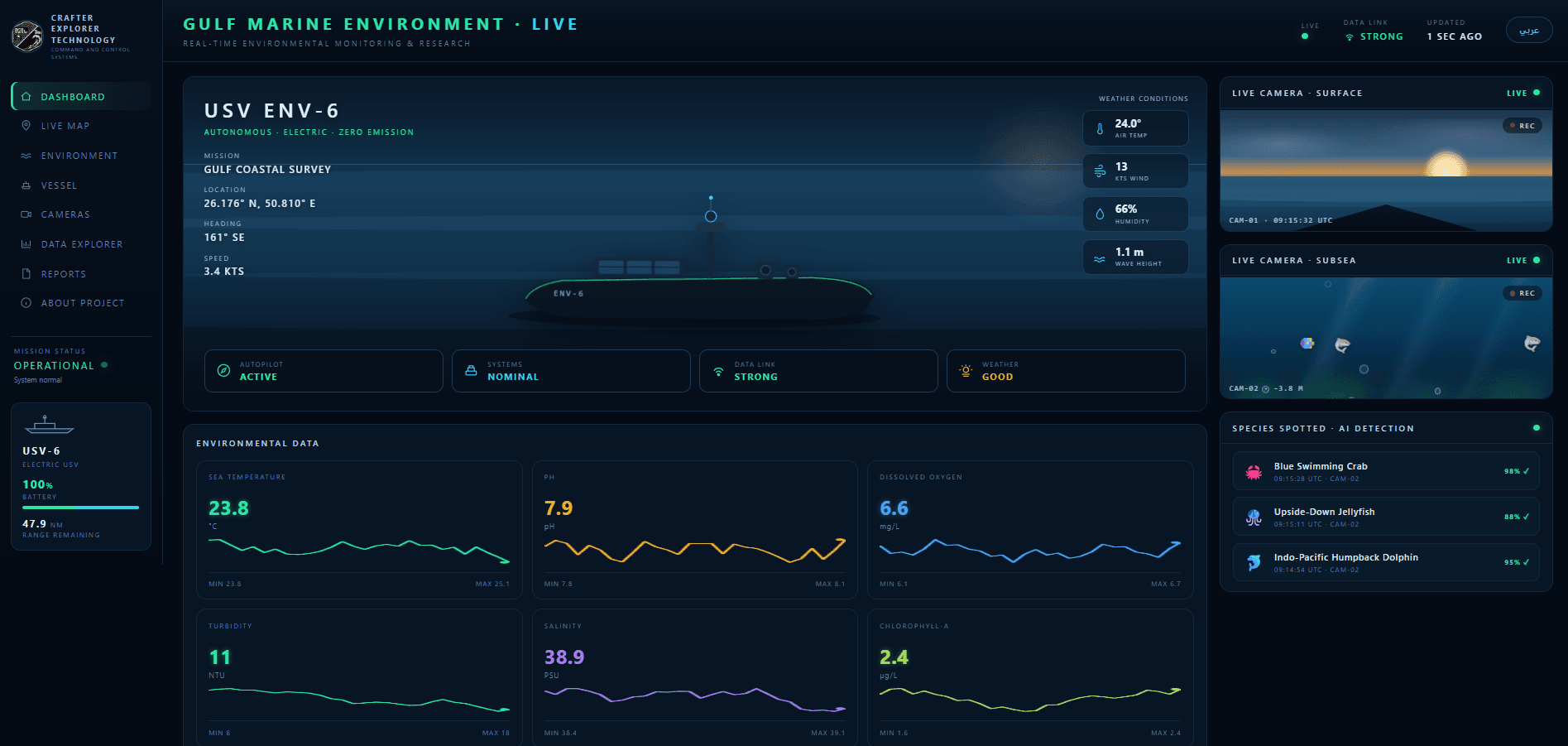
Task: Click the 1 SEC AGO updated label
Action: (x=1454, y=36)
